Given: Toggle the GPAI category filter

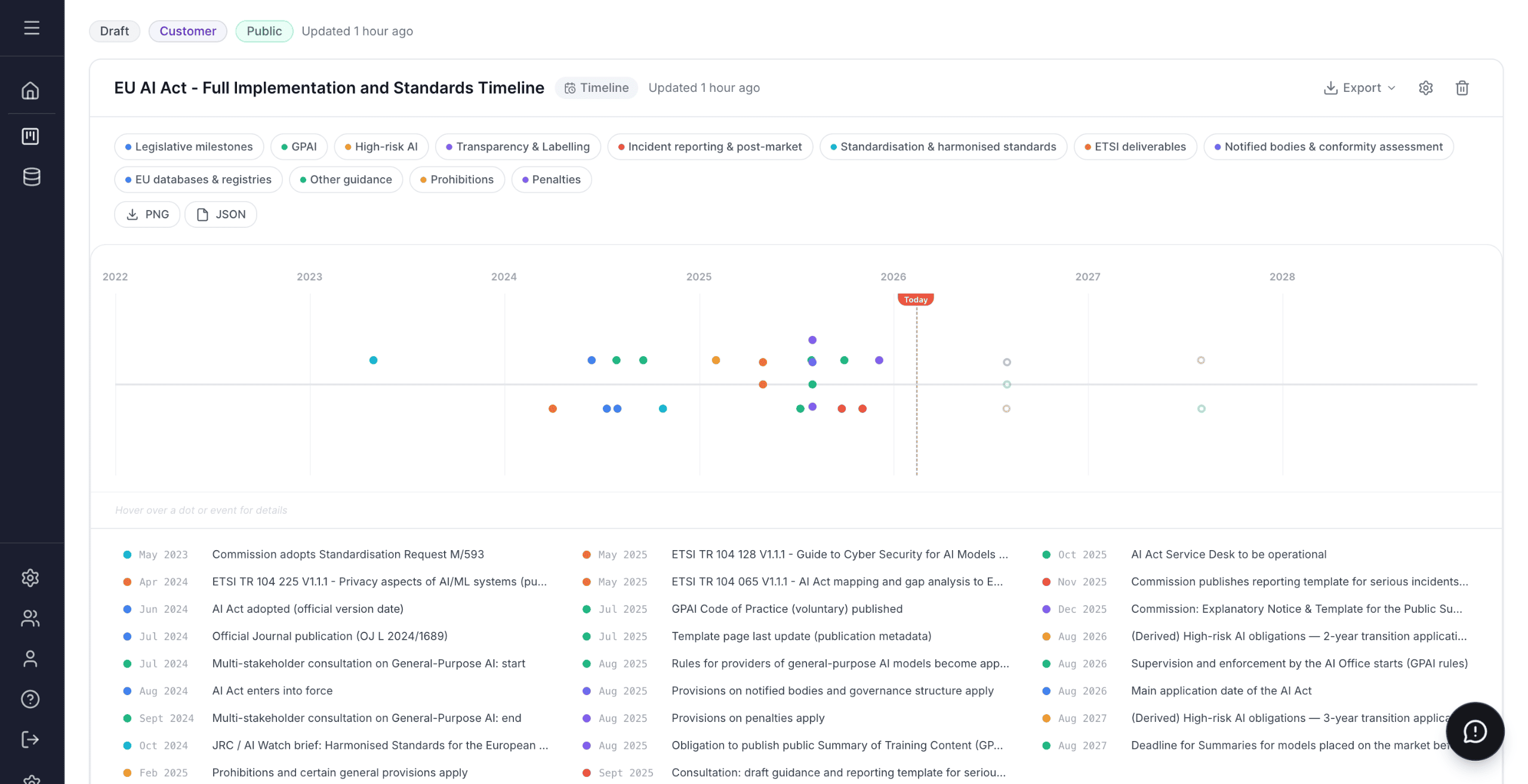Looking at the screenshot, I should coord(298,147).
